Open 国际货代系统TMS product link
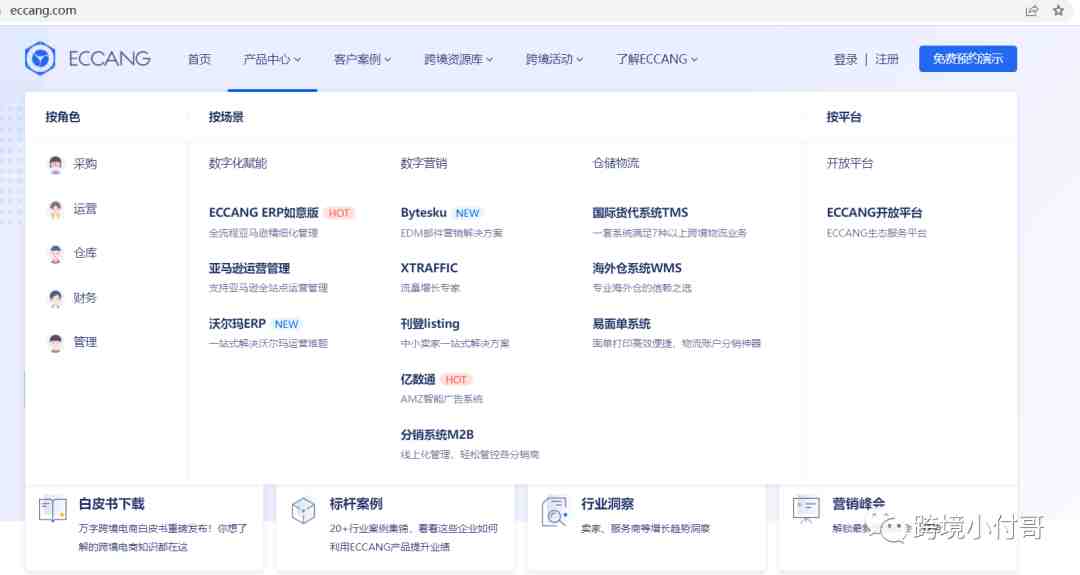The image size is (1080, 575). pos(641,213)
